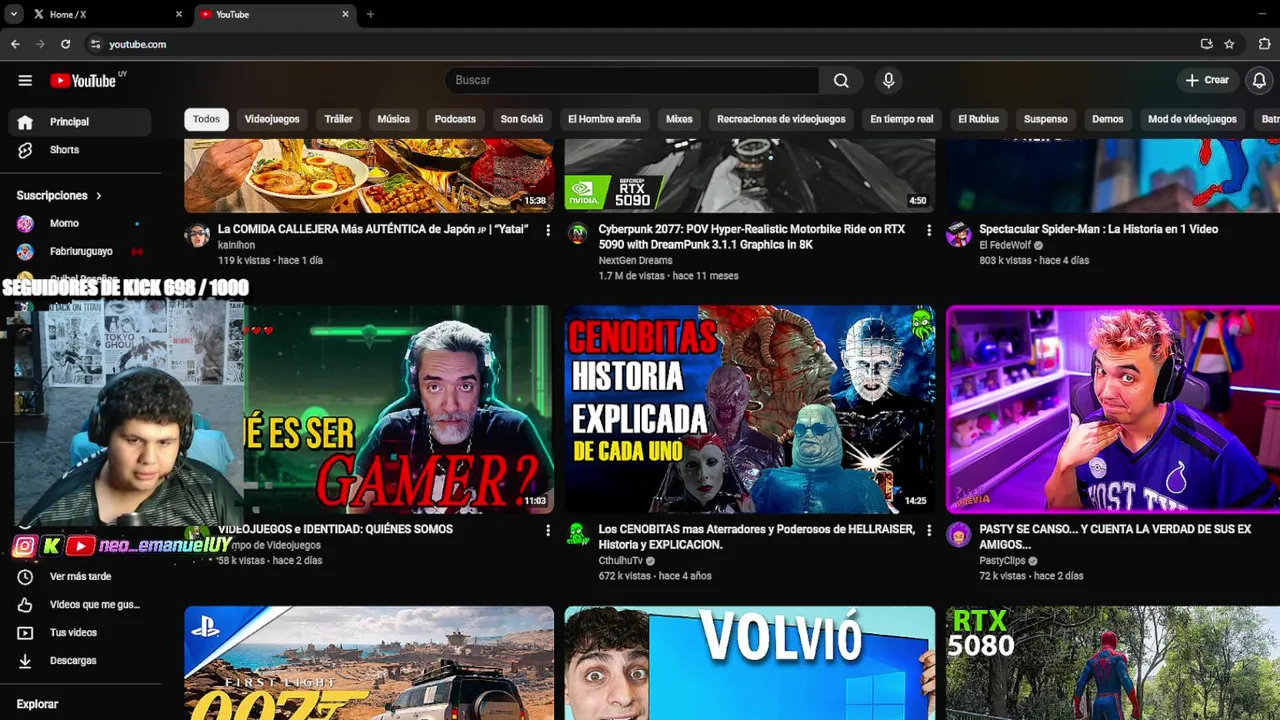Open the El FedeWolf channel link
The height and width of the screenshot is (720, 1280).
(x=1005, y=245)
